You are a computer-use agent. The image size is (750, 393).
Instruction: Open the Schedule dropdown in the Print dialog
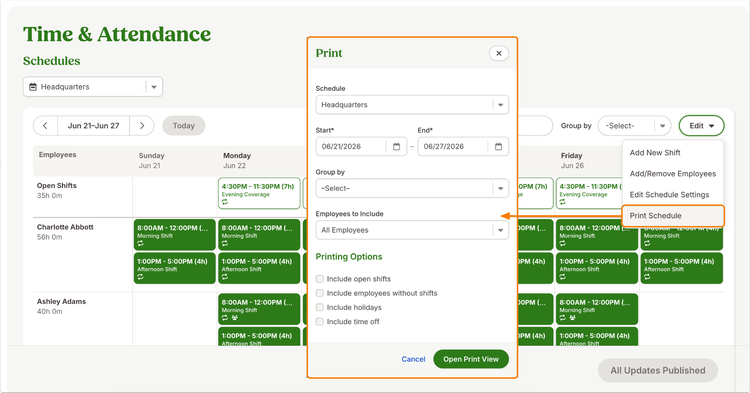[412, 105]
